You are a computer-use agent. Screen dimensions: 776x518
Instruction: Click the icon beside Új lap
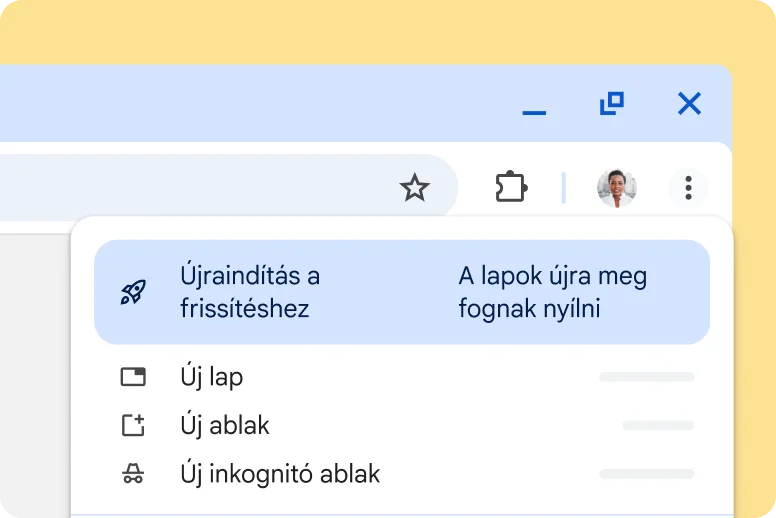(133, 377)
